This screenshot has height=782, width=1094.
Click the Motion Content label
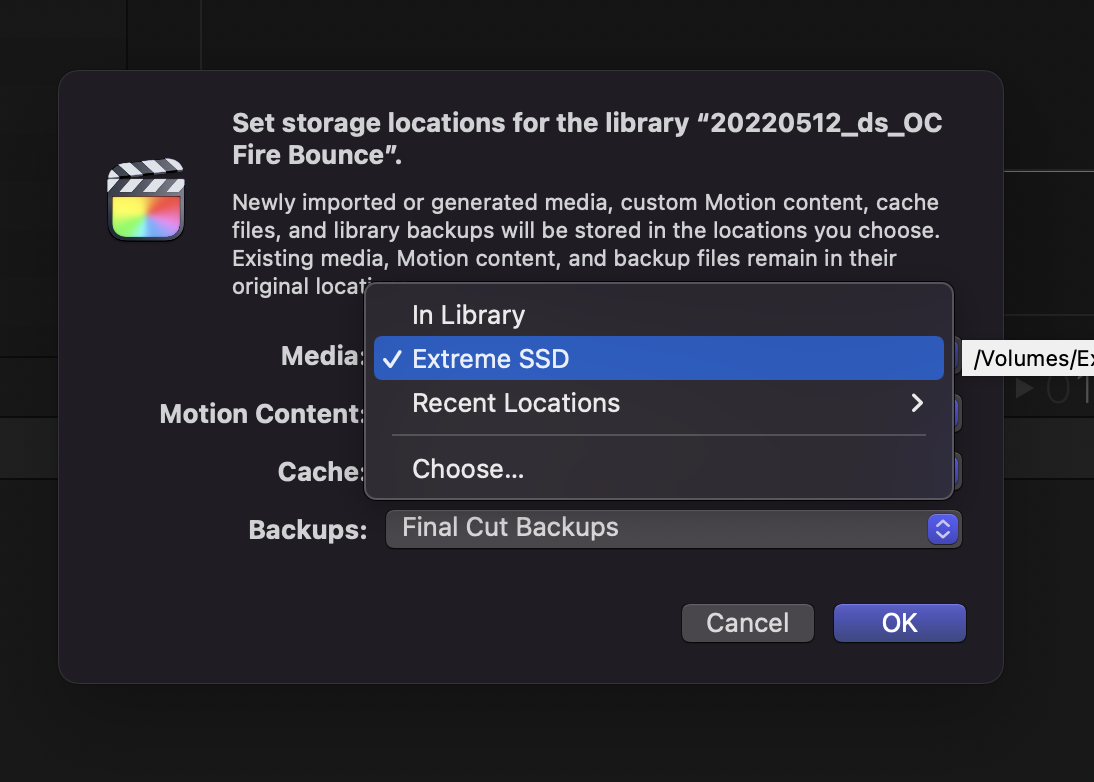pos(263,414)
